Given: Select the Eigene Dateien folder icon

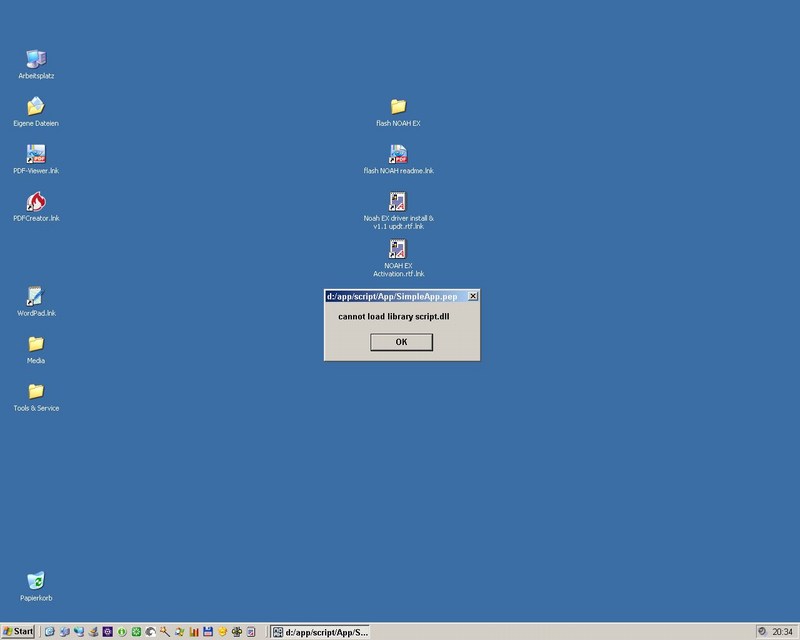Looking at the screenshot, I should point(36,112).
